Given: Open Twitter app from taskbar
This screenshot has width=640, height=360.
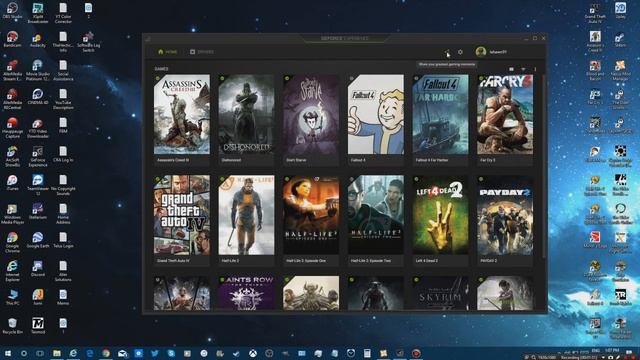Looking at the screenshot, I should point(155,353).
